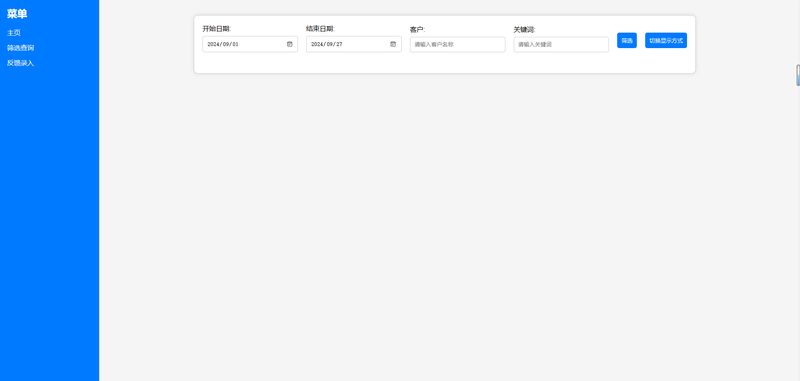
Task: Click the 菜单 heading in the sidebar
Action: pos(17,14)
